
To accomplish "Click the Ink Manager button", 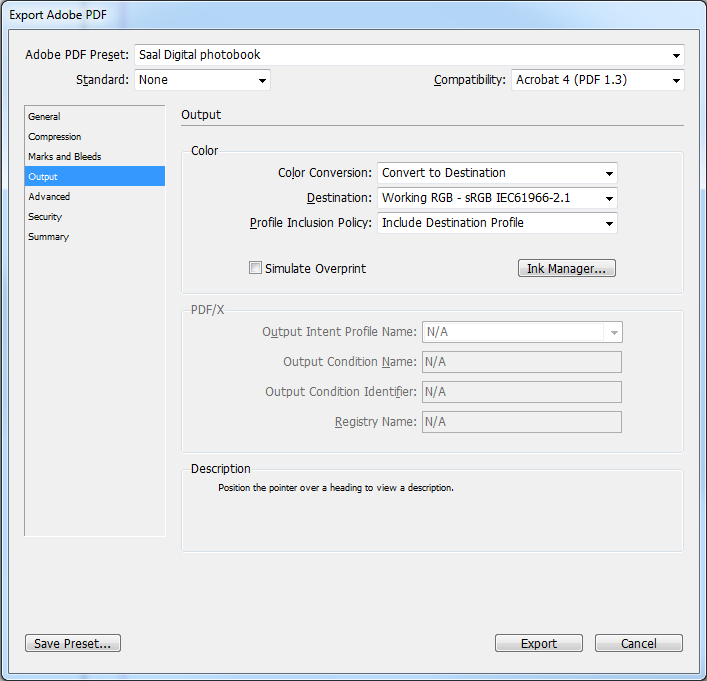I will [566, 268].
